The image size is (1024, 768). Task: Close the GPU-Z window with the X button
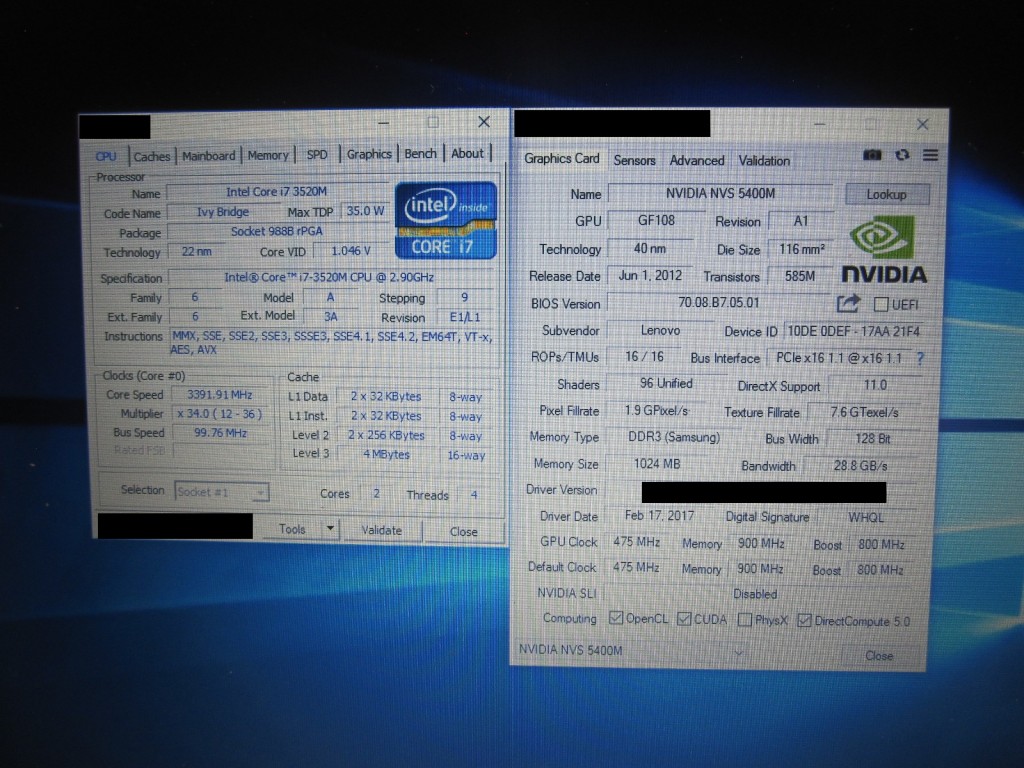tap(922, 124)
